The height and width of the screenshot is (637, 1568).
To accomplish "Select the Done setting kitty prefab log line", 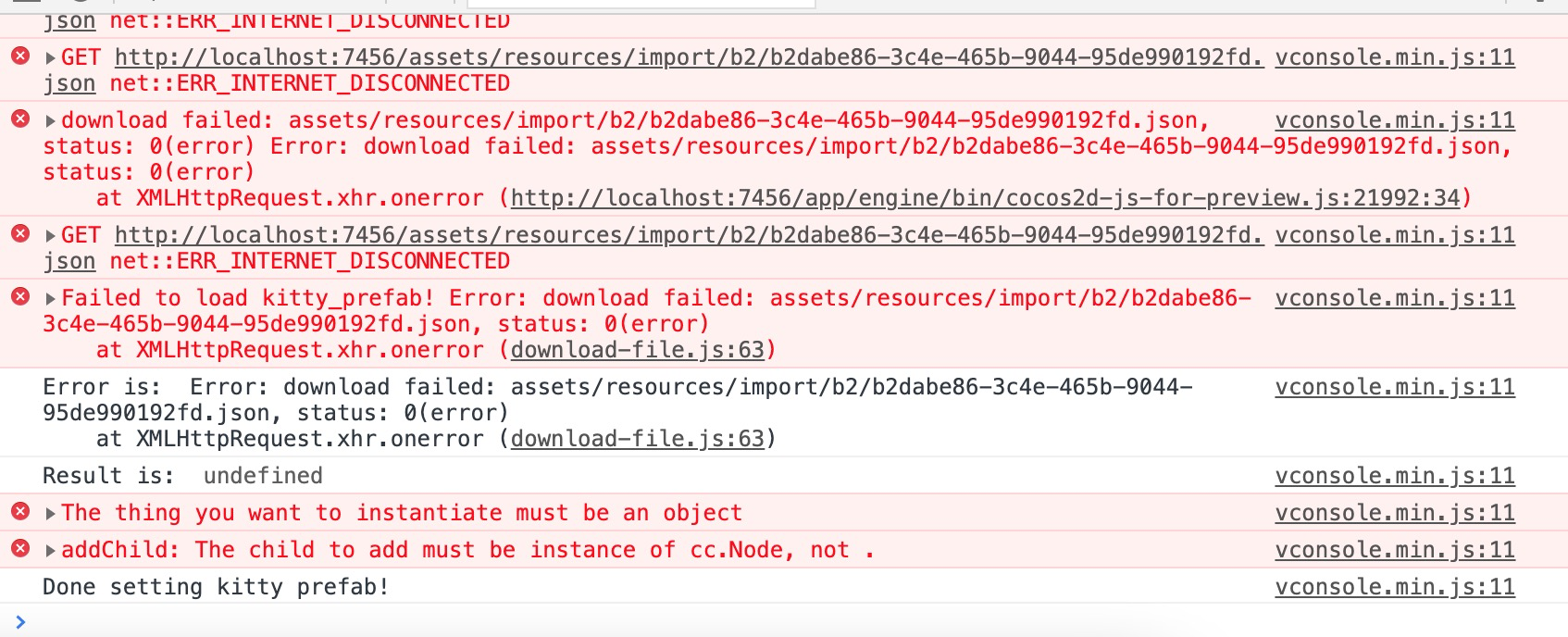I will pos(215,586).
